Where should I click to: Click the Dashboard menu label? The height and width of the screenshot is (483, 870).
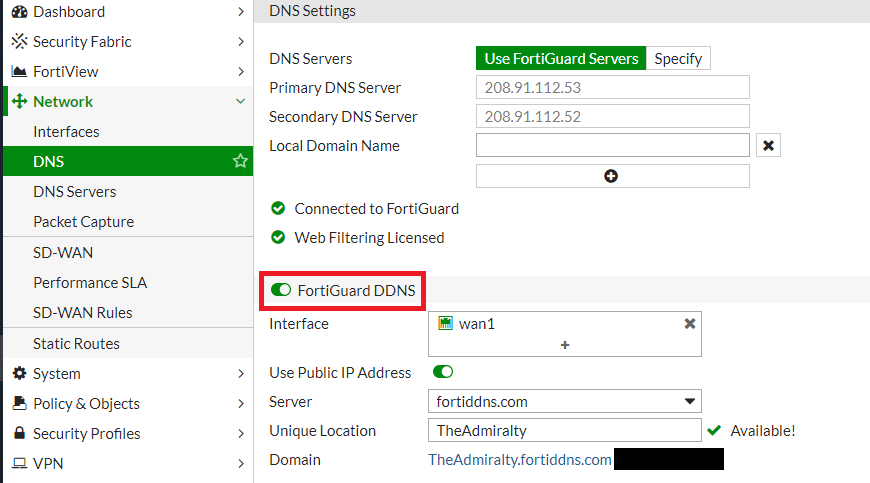(x=69, y=12)
